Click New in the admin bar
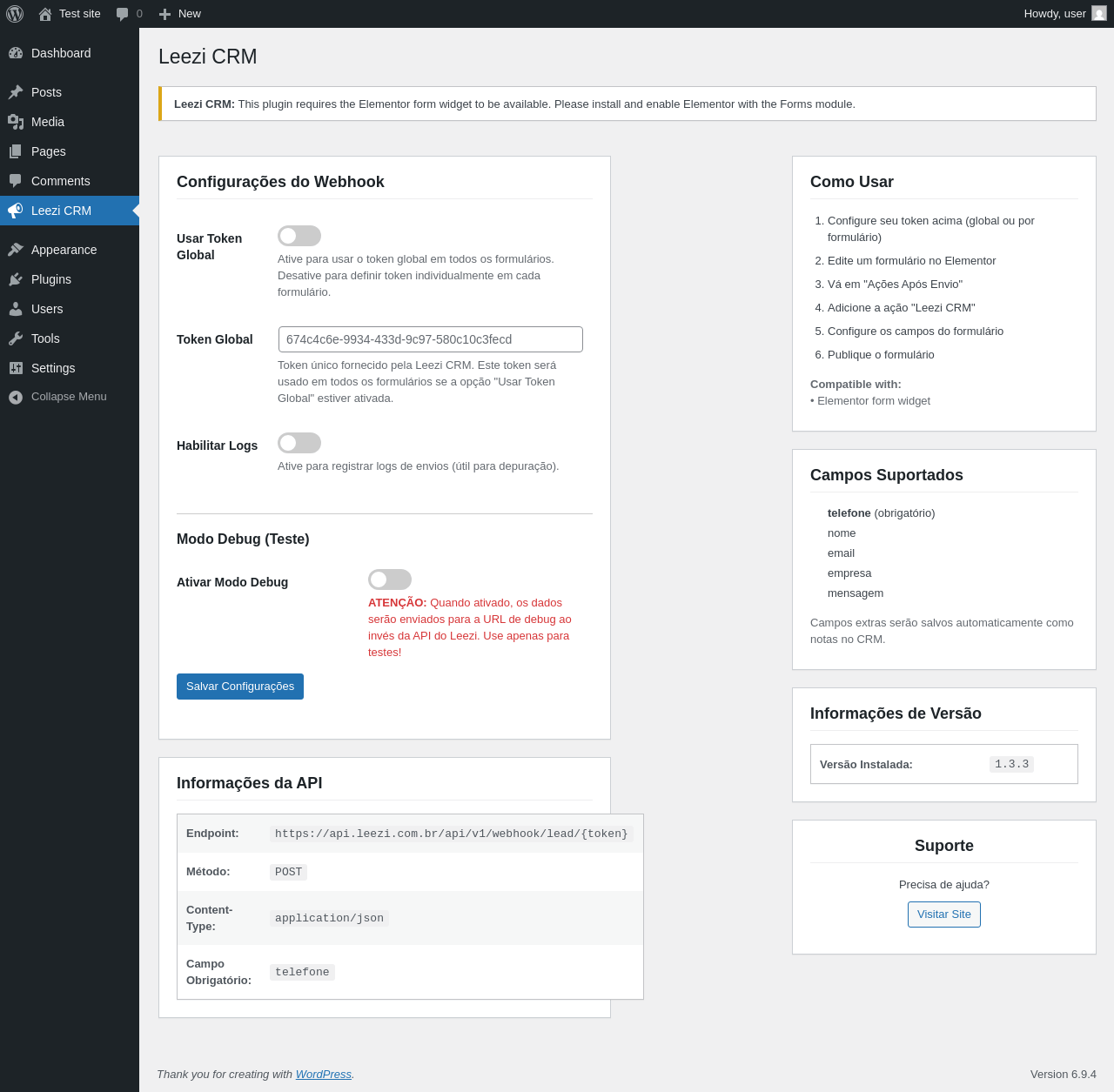This screenshot has height=1092, width=1114. (179, 14)
